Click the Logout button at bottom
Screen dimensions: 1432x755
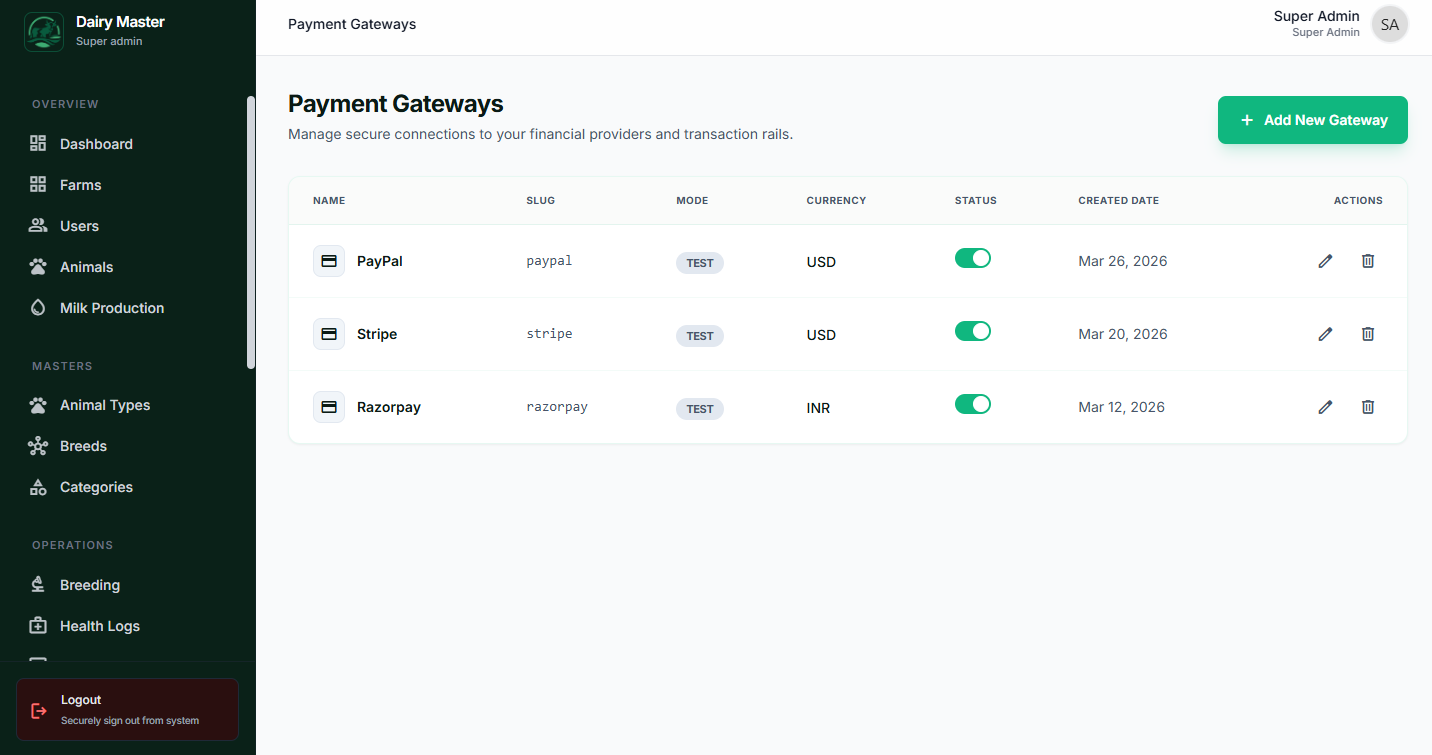click(127, 709)
